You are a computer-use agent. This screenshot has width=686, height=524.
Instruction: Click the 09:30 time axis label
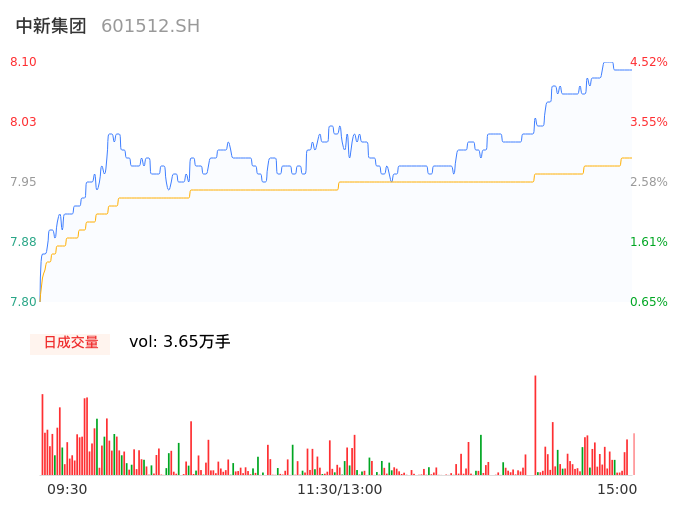pyautogui.click(x=67, y=489)
